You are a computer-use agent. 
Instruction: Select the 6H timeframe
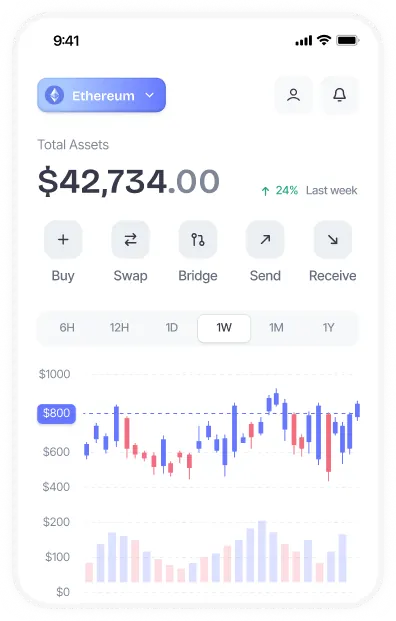pos(67,328)
